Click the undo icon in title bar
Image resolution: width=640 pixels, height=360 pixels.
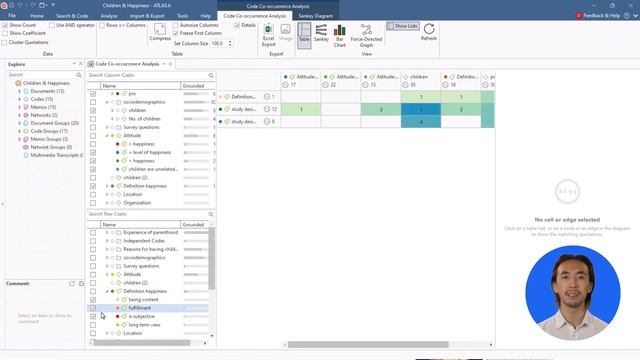19,5
